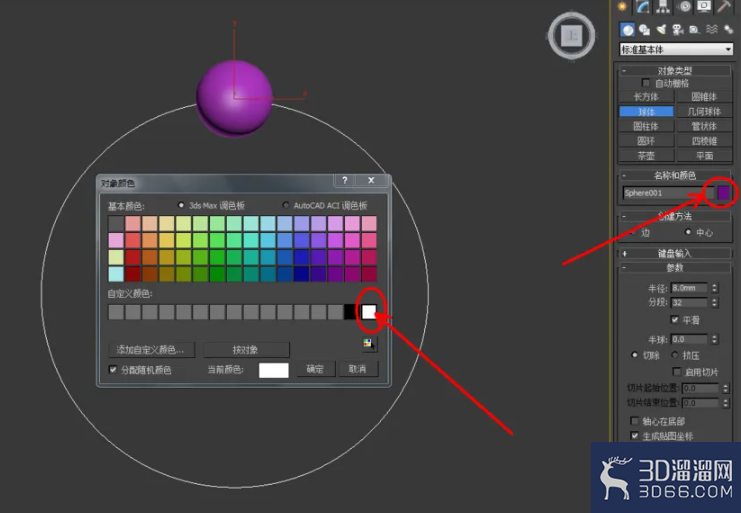Open the 标准基本体 primitive type dropdown

pos(676,49)
